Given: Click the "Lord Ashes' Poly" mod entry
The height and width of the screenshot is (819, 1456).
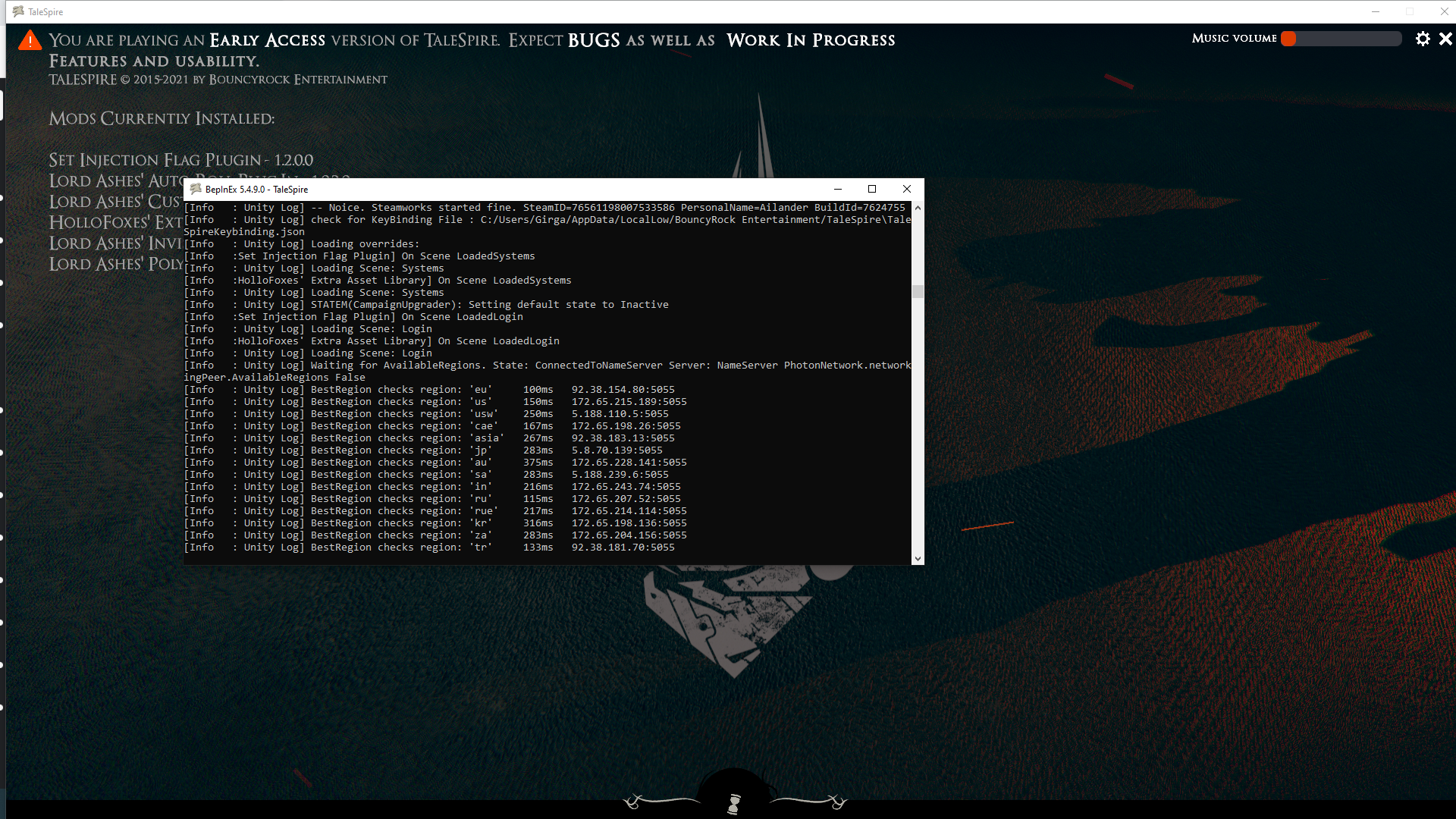Looking at the screenshot, I should tap(116, 264).
